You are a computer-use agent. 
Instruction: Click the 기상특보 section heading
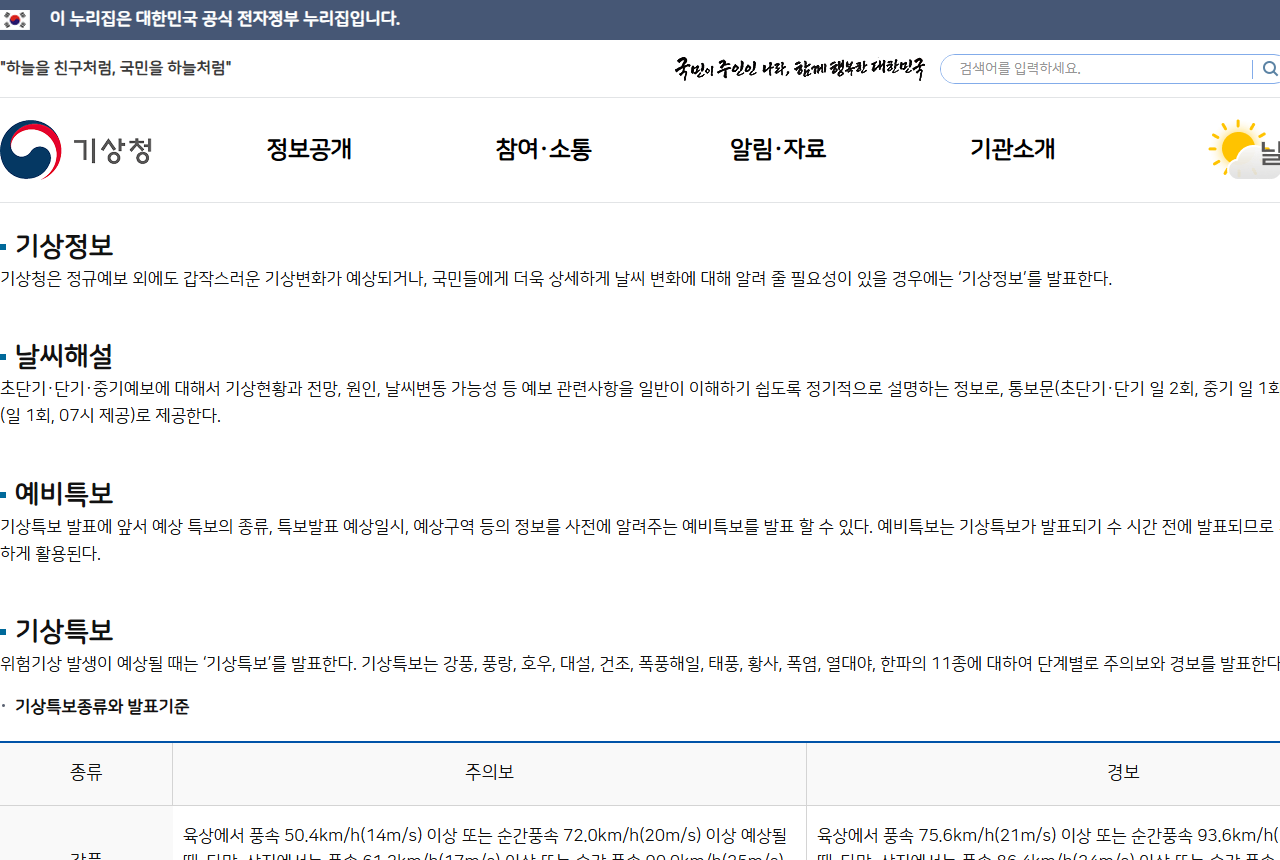coord(64,630)
